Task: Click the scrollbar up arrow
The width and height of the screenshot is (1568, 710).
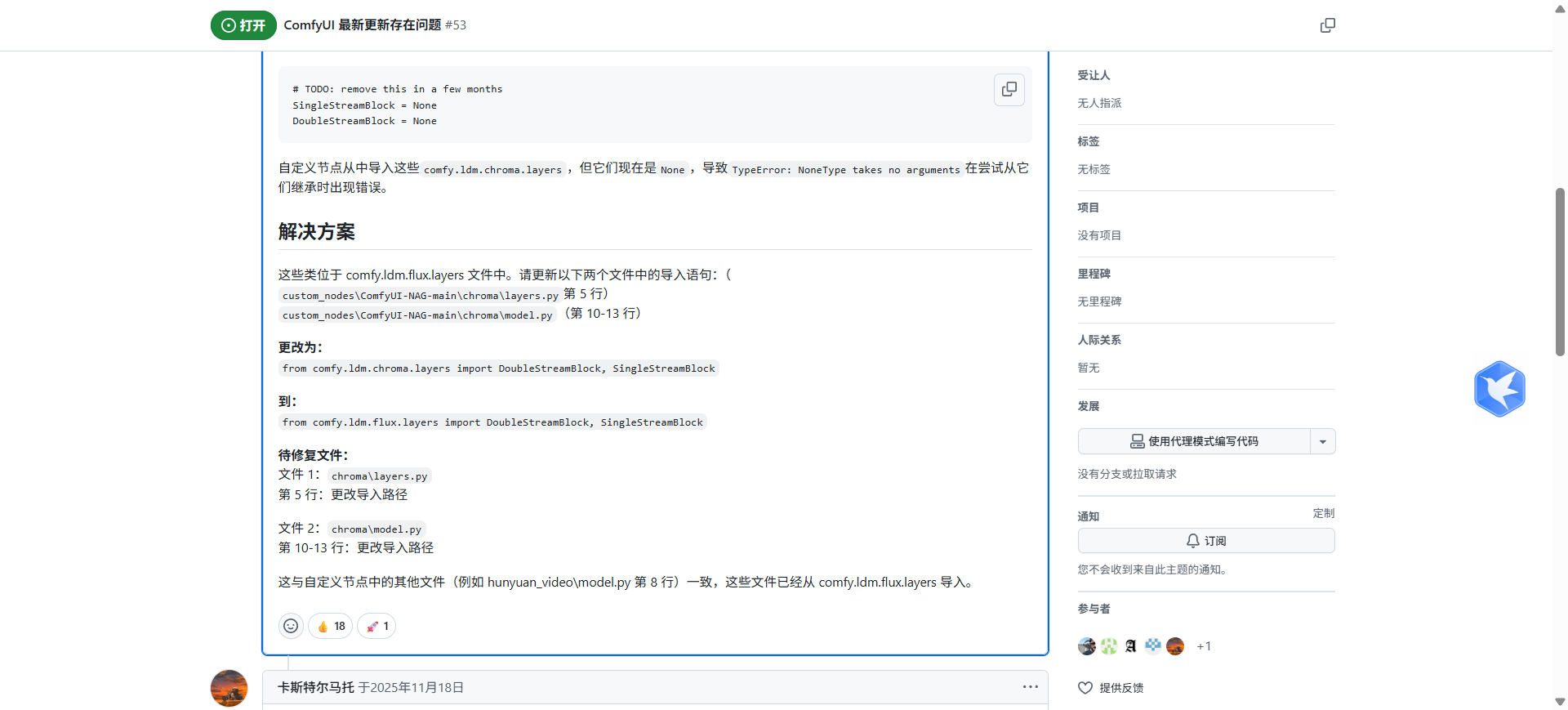Action: 1560,8
